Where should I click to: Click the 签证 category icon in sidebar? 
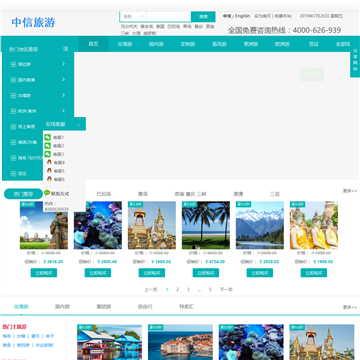13,174
